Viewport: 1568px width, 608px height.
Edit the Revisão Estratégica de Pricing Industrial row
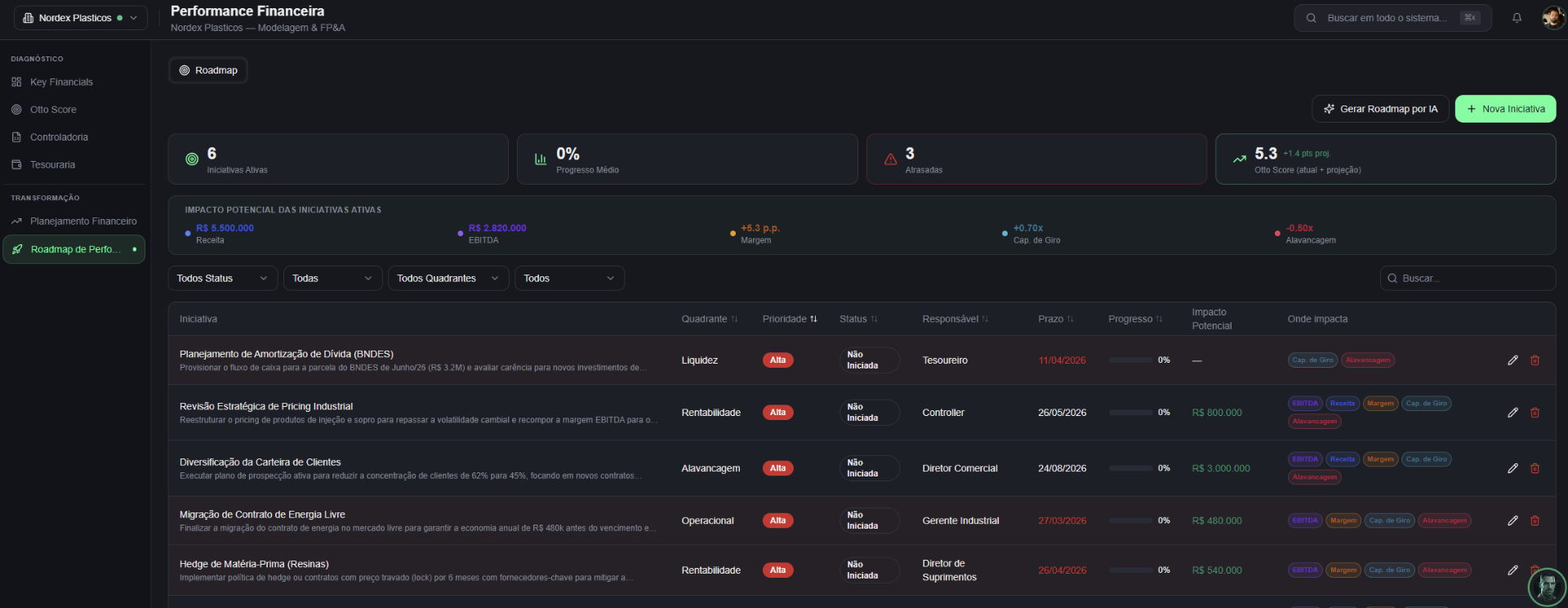click(x=1512, y=413)
